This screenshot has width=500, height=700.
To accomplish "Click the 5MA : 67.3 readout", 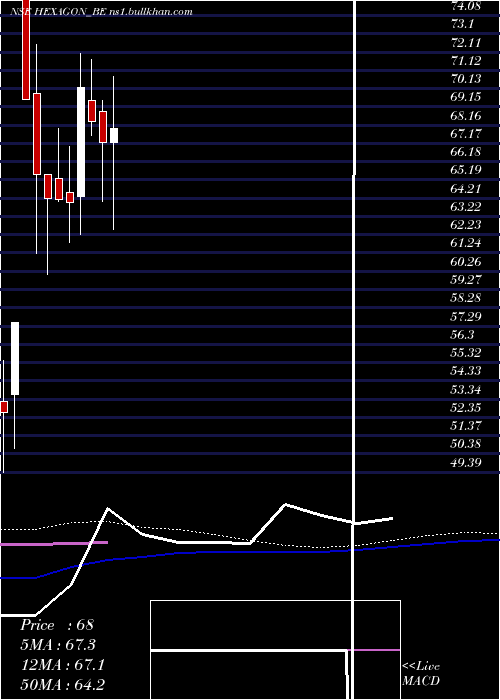I will (x=58, y=645).
